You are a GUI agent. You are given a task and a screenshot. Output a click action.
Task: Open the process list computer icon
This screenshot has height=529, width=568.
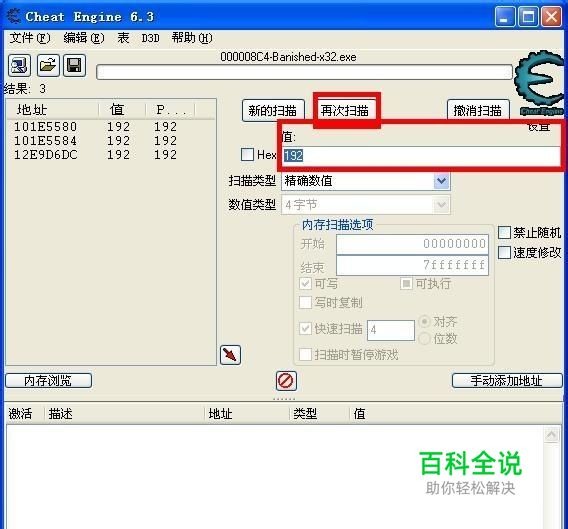click(x=19, y=66)
